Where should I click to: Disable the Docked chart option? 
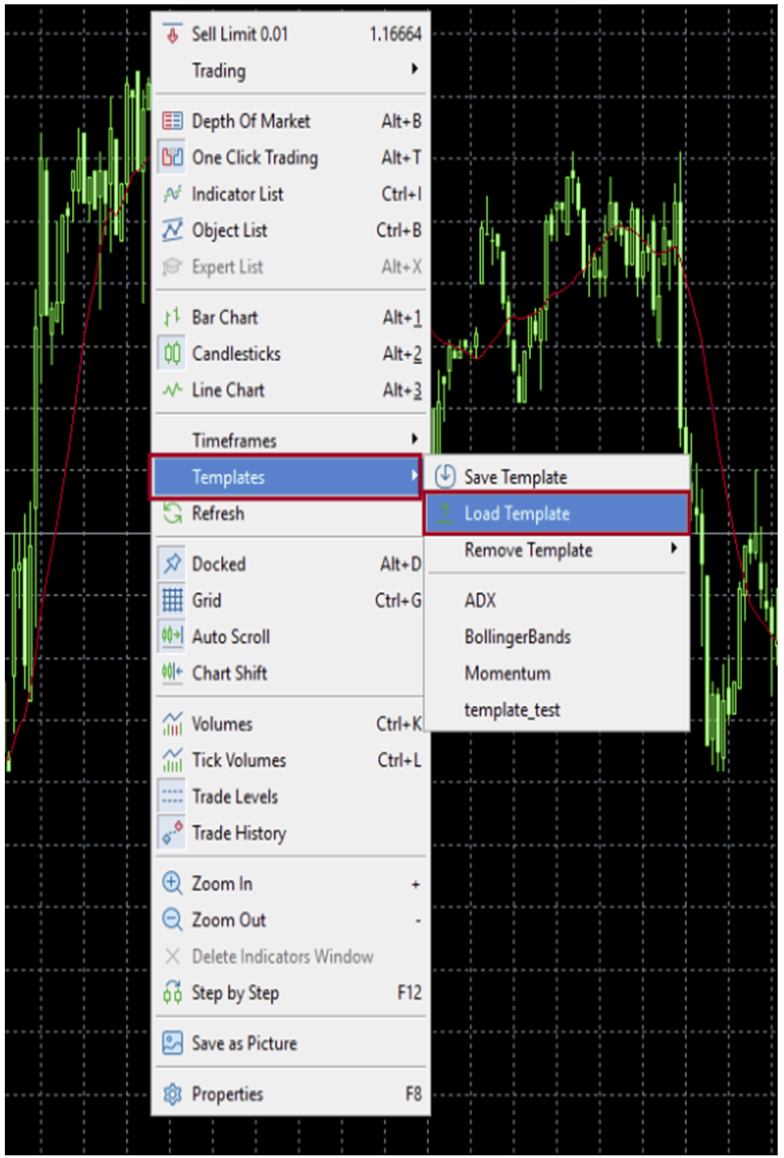[x=218, y=564]
